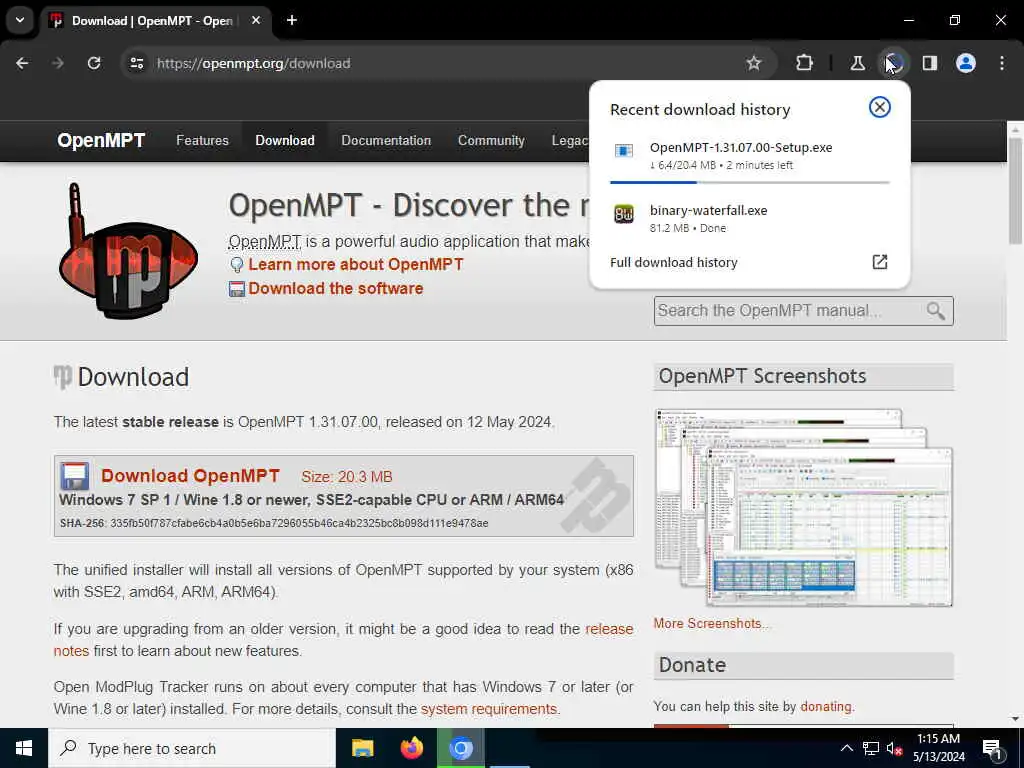The height and width of the screenshot is (768, 1024).
Task: Close the Download | OpenMPT tab
Action: click(x=256, y=20)
